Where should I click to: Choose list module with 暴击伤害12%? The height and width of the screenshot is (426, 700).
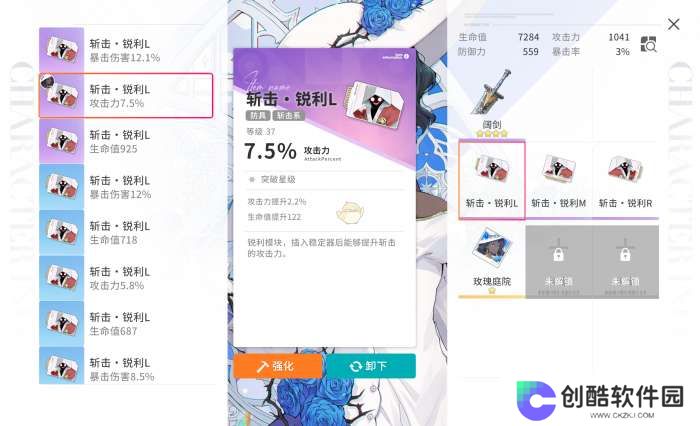[x=126, y=187]
